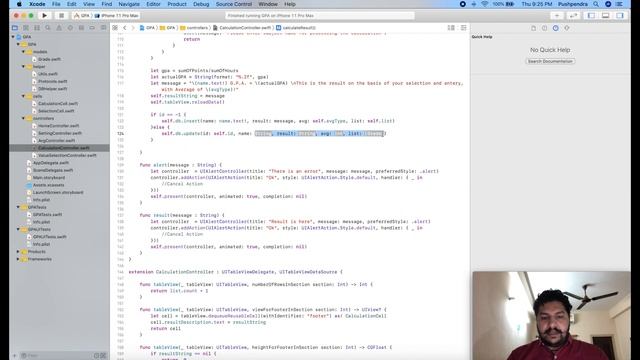Open the Source Control navigator icon
This screenshot has width=640, height=360.
pyautogui.click(x=26, y=28)
